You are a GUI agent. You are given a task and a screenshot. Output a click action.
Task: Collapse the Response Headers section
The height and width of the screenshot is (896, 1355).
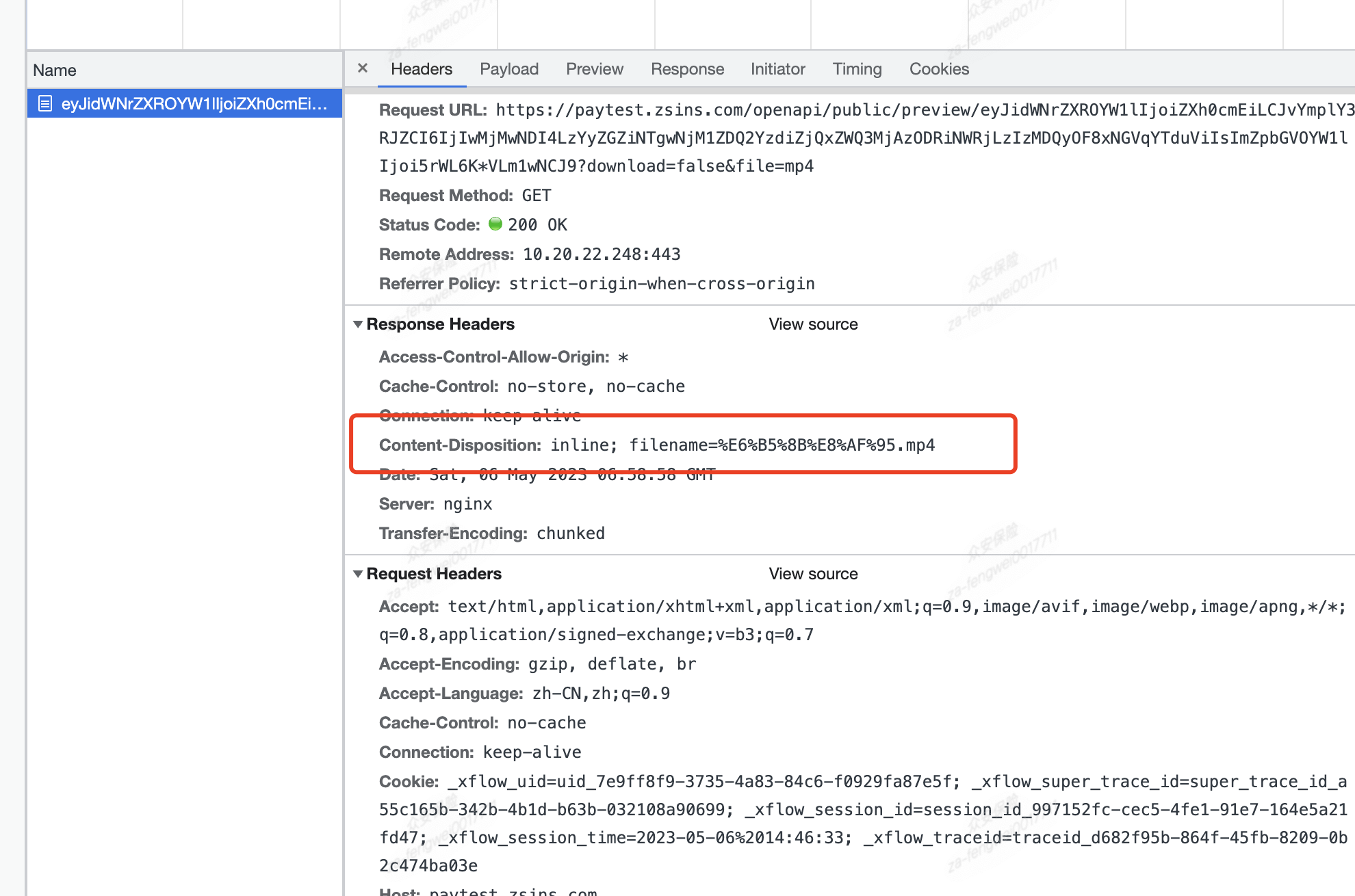pyautogui.click(x=358, y=324)
